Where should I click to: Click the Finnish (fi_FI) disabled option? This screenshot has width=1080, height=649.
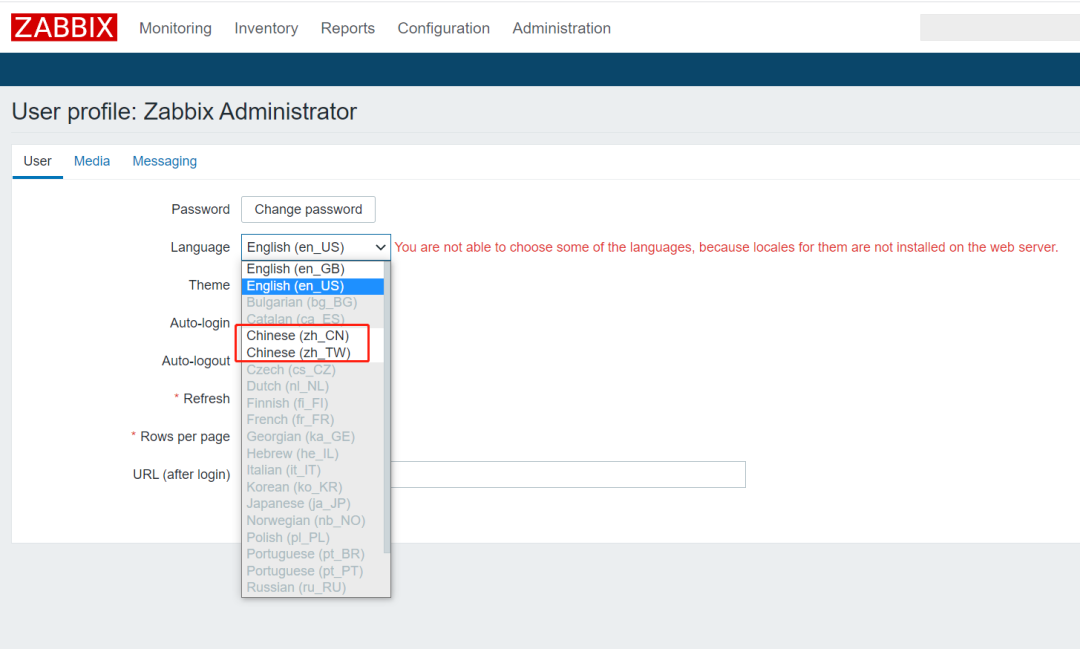[x=313, y=403]
